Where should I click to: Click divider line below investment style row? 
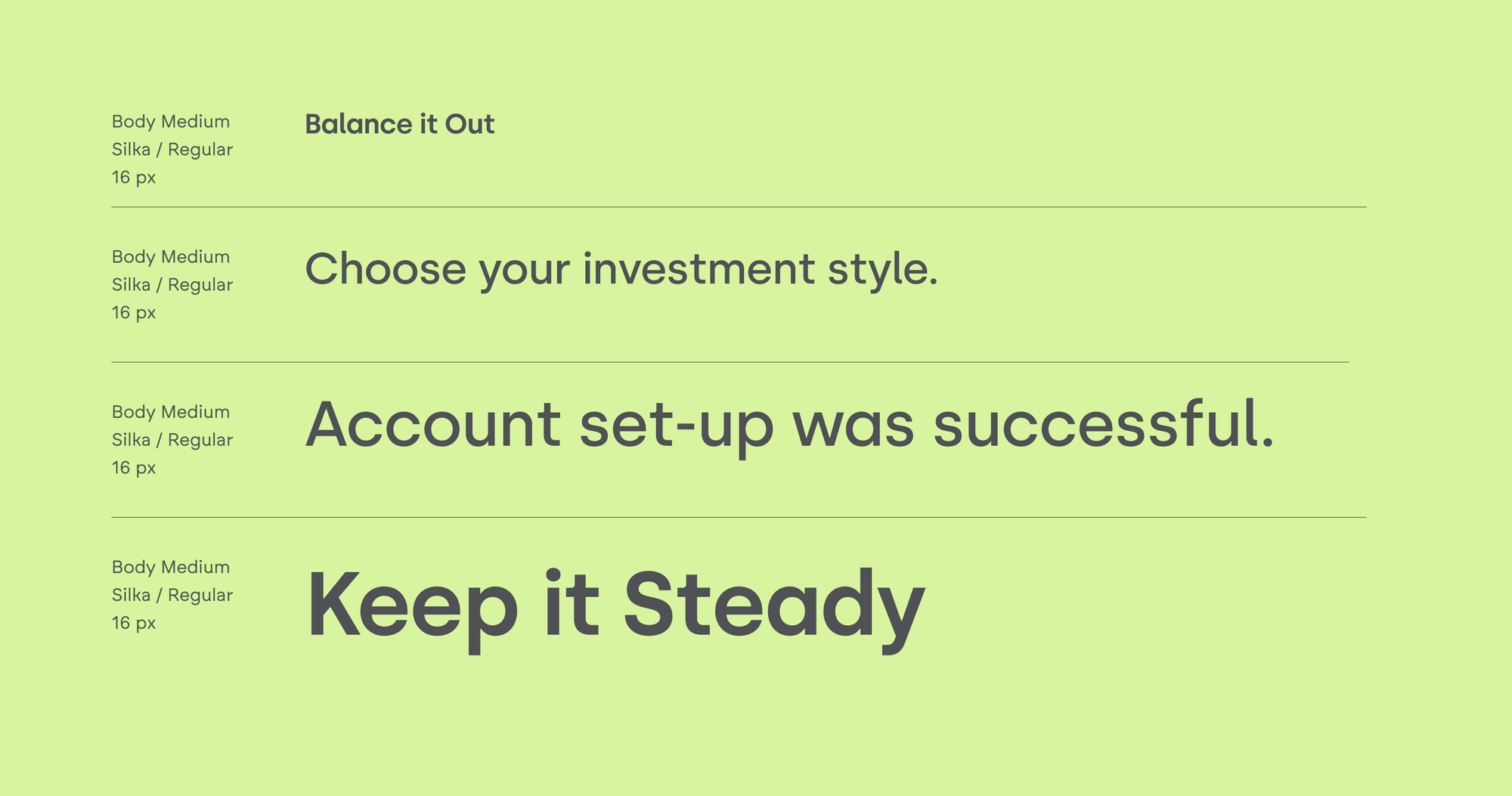click(730, 362)
